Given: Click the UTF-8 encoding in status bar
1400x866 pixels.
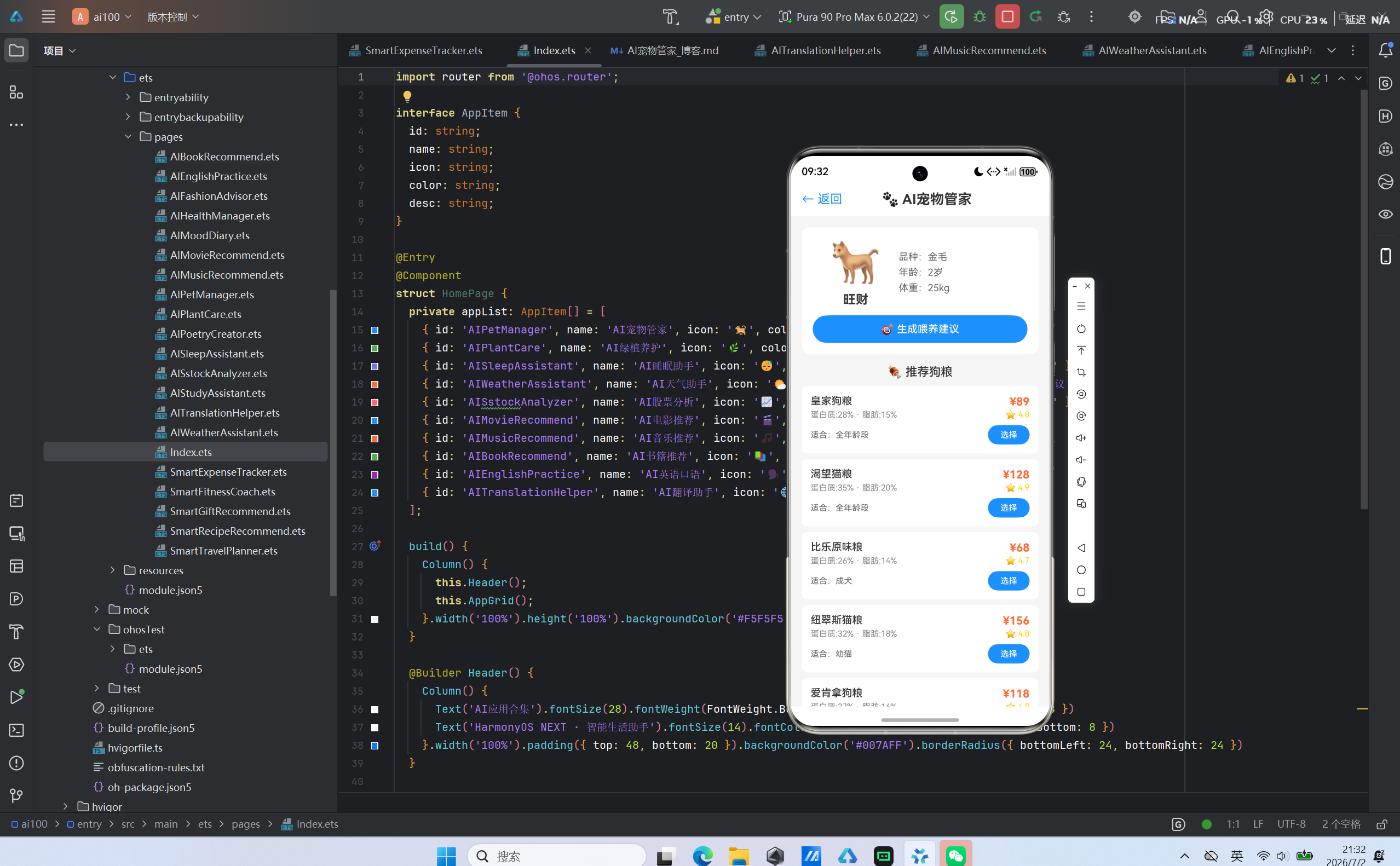Looking at the screenshot, I should (1291, 824).
